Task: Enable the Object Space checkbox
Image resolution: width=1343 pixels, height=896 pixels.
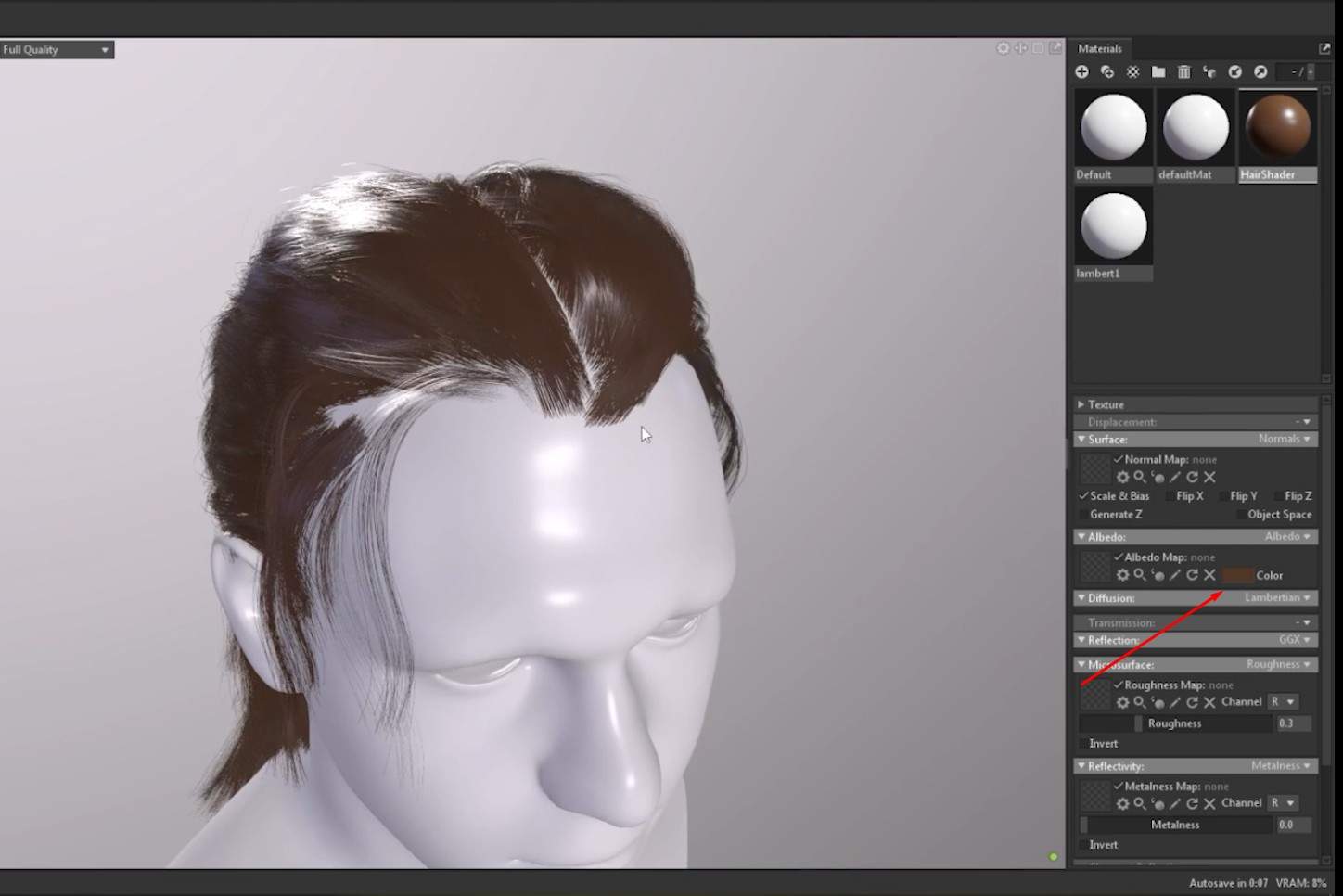Action: [x=1241, y=515]
